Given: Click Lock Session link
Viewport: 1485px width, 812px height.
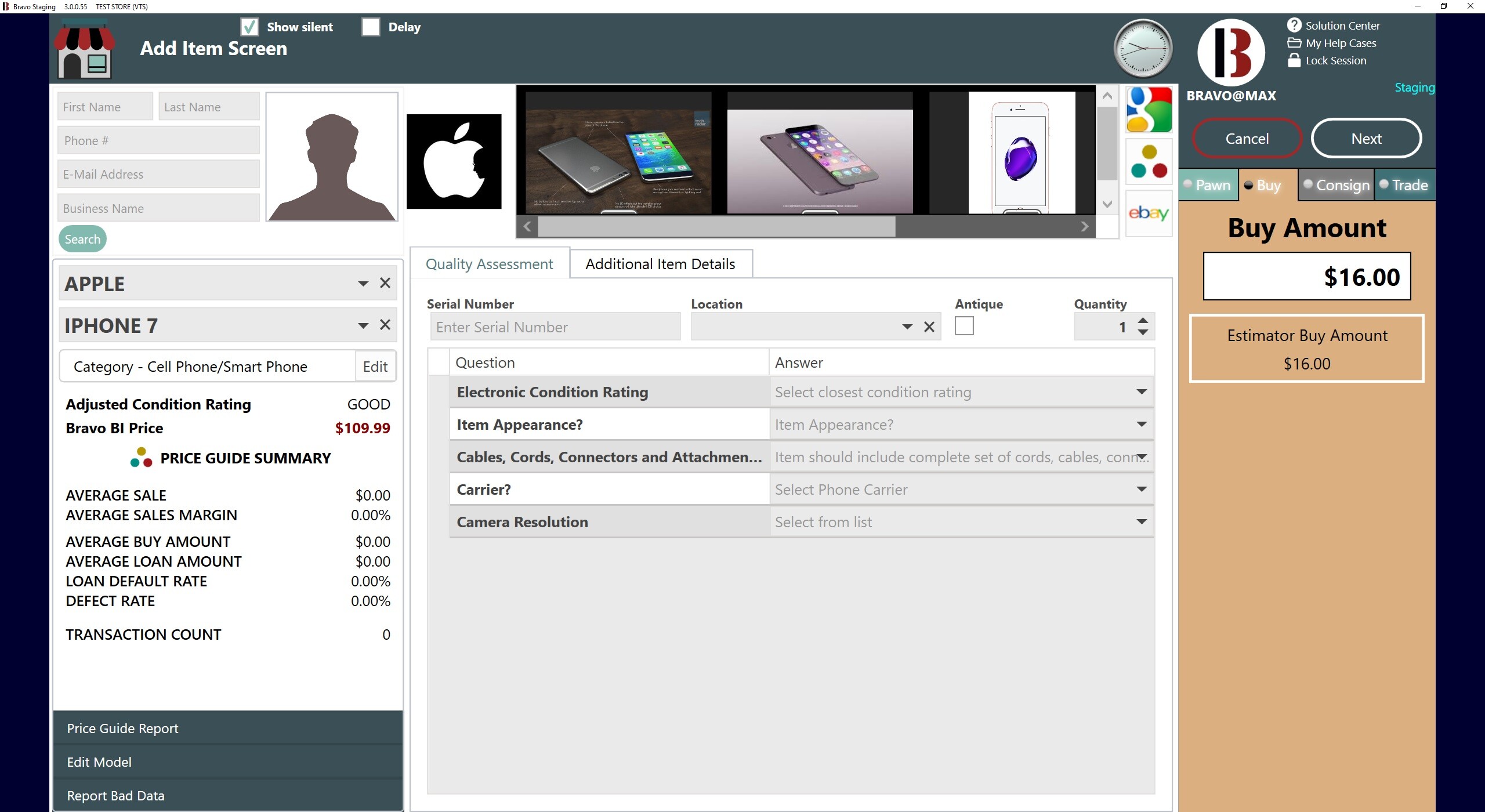Looking at the screenshot, I should point(1336,60).
